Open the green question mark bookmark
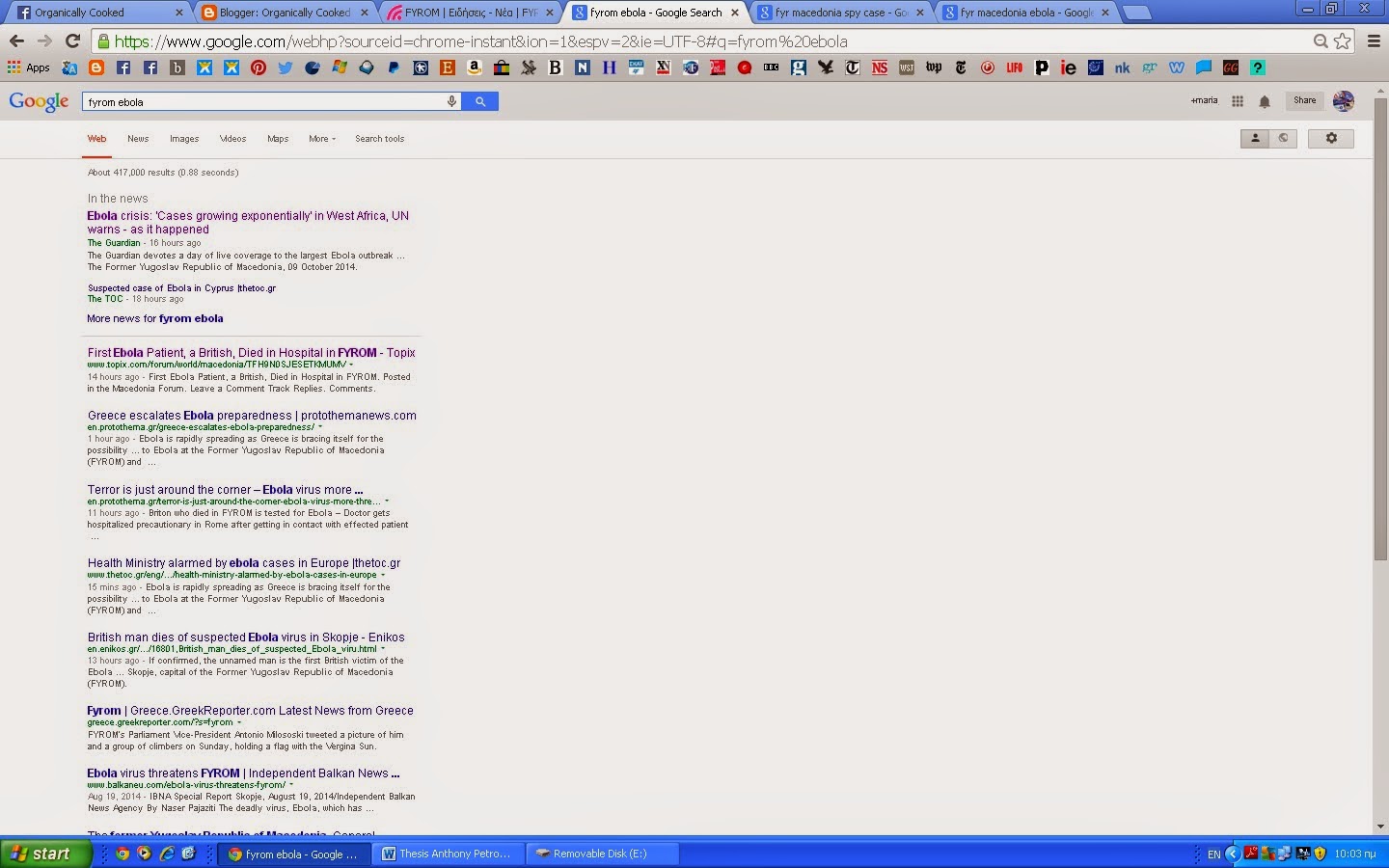The image size is (1389, 868). [x=1258, y=68]
